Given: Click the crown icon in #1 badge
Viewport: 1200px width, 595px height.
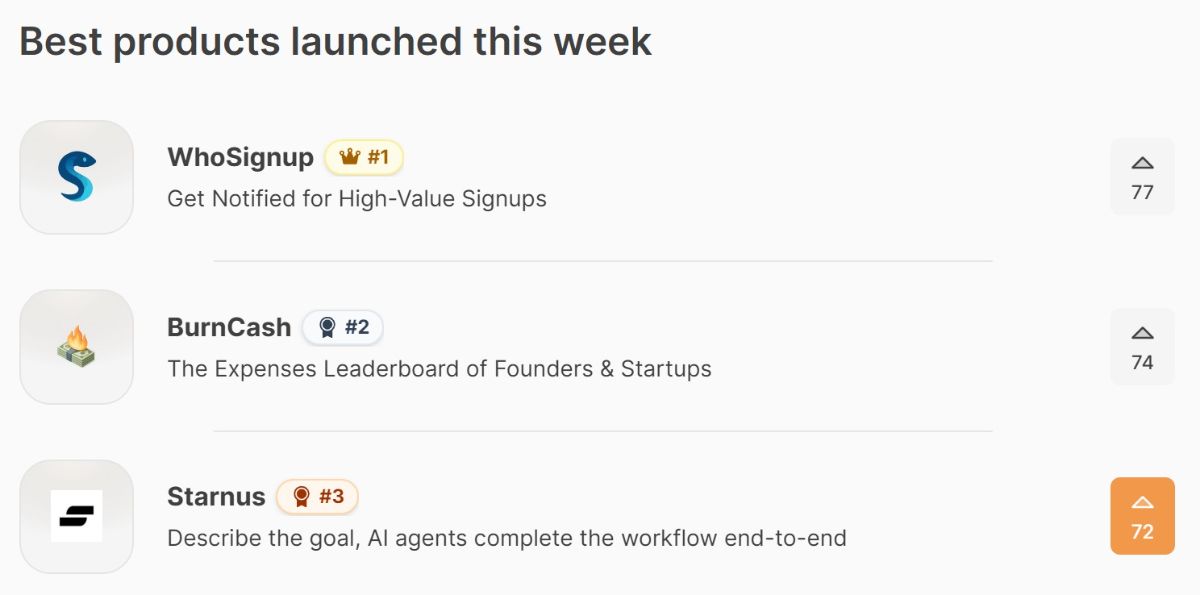Looking at the screenshot, I should click(x=349, y=157).
